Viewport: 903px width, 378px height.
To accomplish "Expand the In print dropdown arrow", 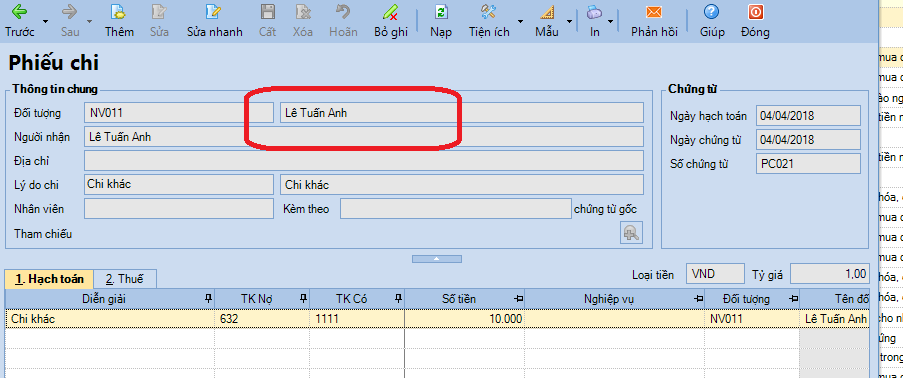I will point(610,21).
